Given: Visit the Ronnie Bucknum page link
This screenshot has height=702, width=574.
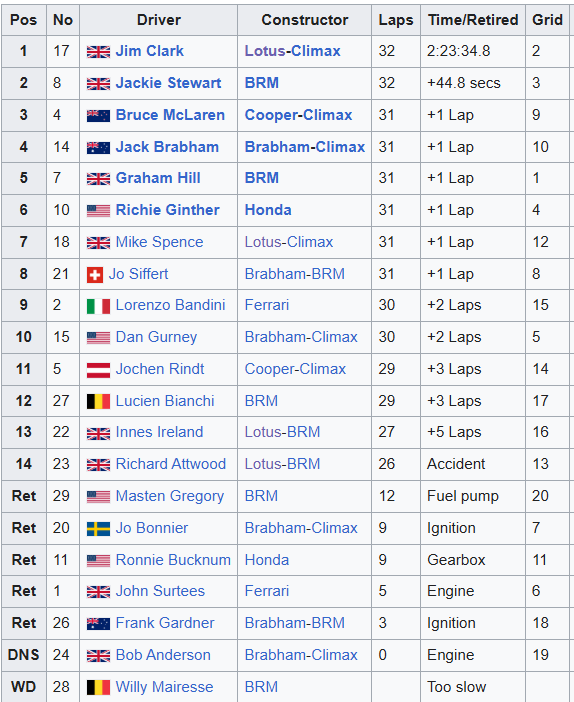Looking at the screenshot, I should click(173, 560).
